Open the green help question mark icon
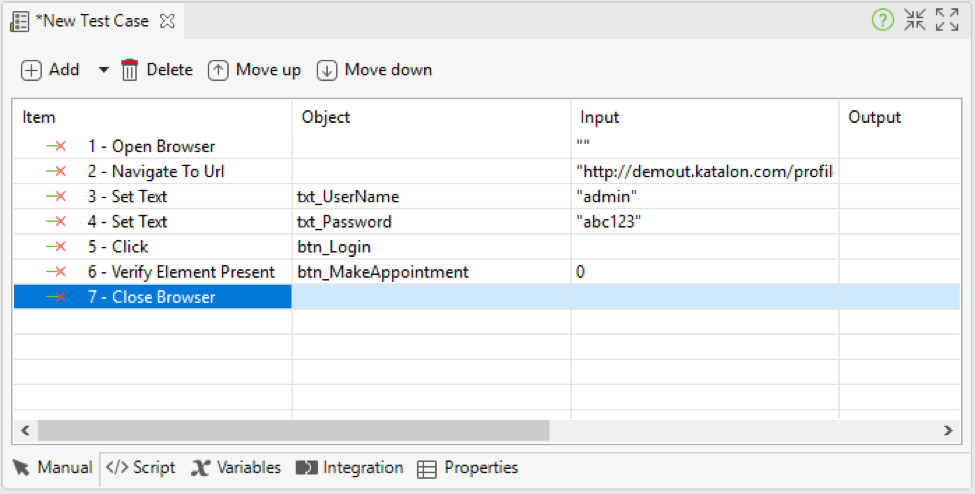The image size is (975, 494). (882, 20)
